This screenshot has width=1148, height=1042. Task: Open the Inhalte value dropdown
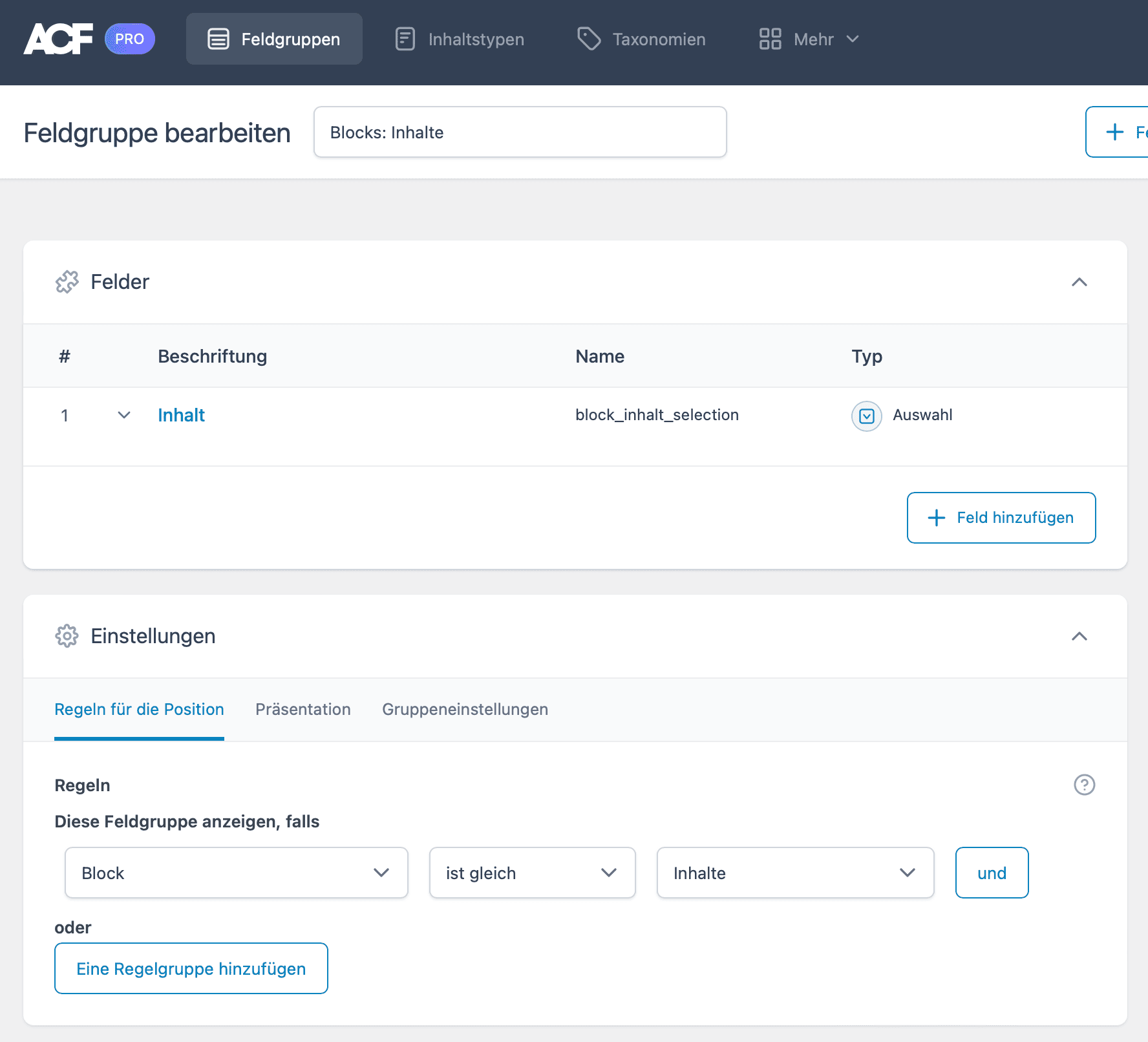click(795, 873)
